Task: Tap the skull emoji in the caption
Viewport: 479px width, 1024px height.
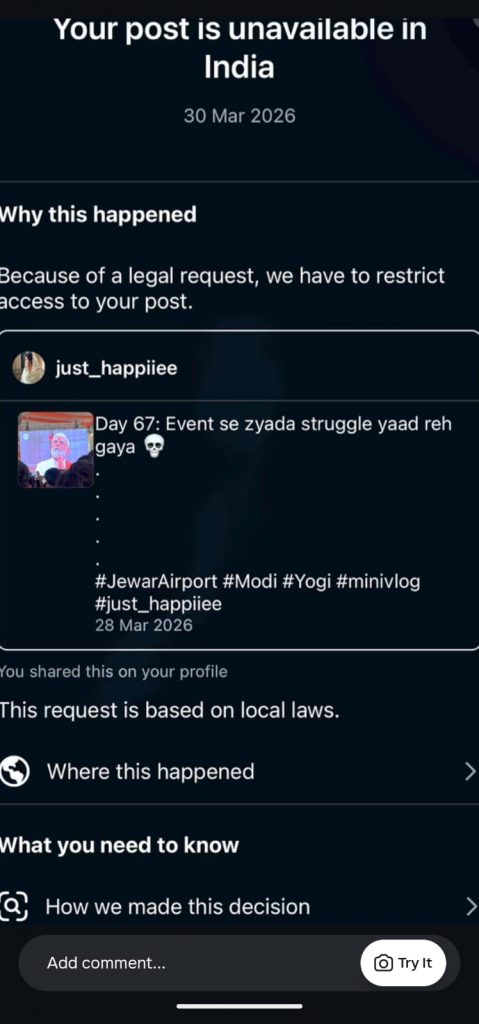Action: pos(153,447)
